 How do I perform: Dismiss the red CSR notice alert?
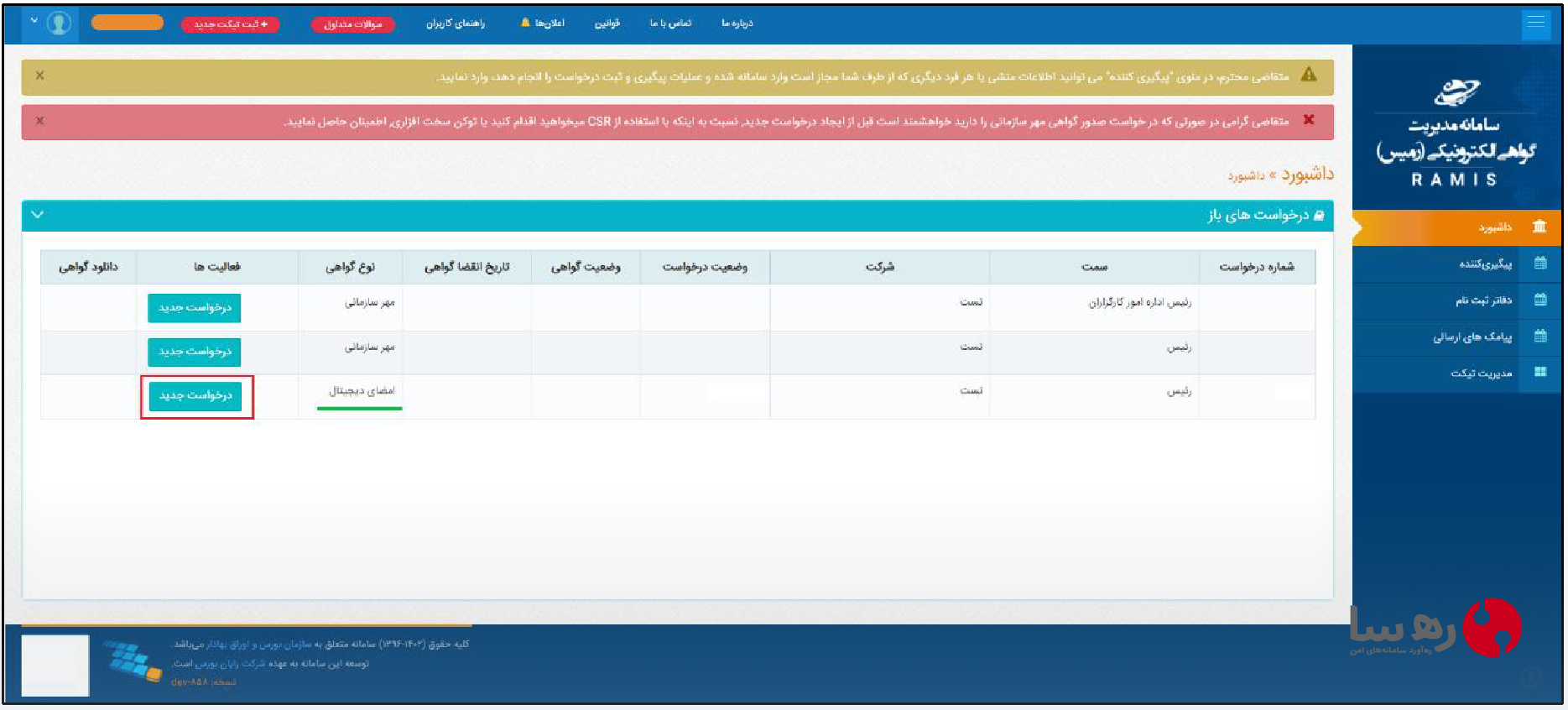click(39, 121)
